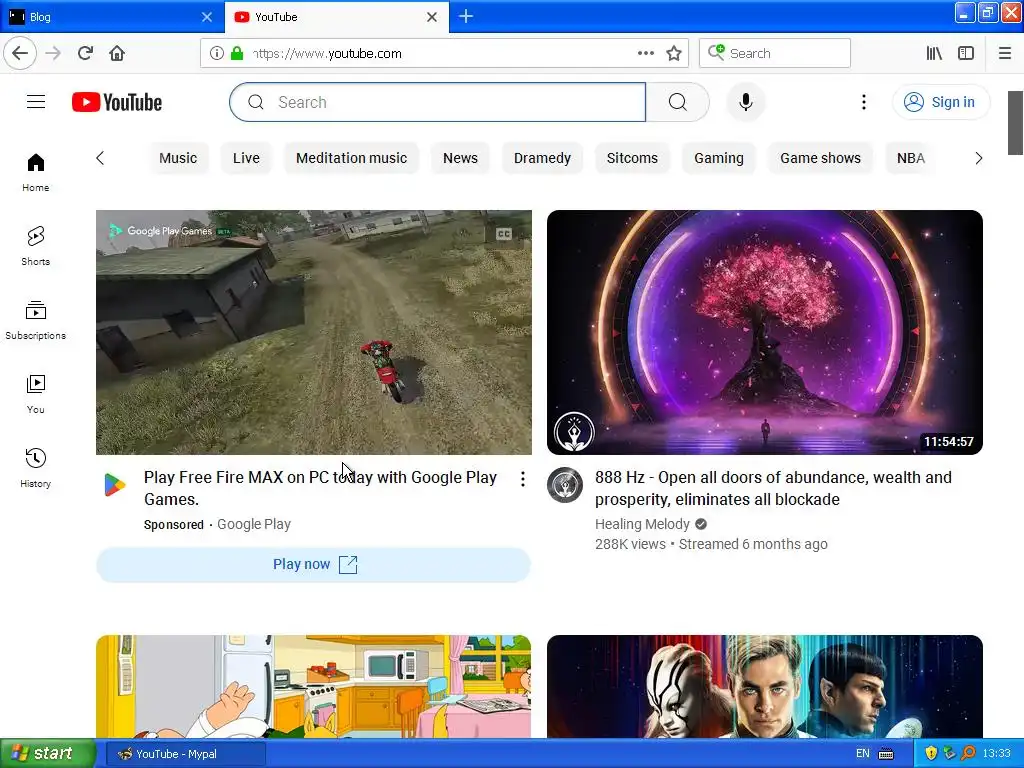Select the Game shows chip

click(x=820, y=158)
